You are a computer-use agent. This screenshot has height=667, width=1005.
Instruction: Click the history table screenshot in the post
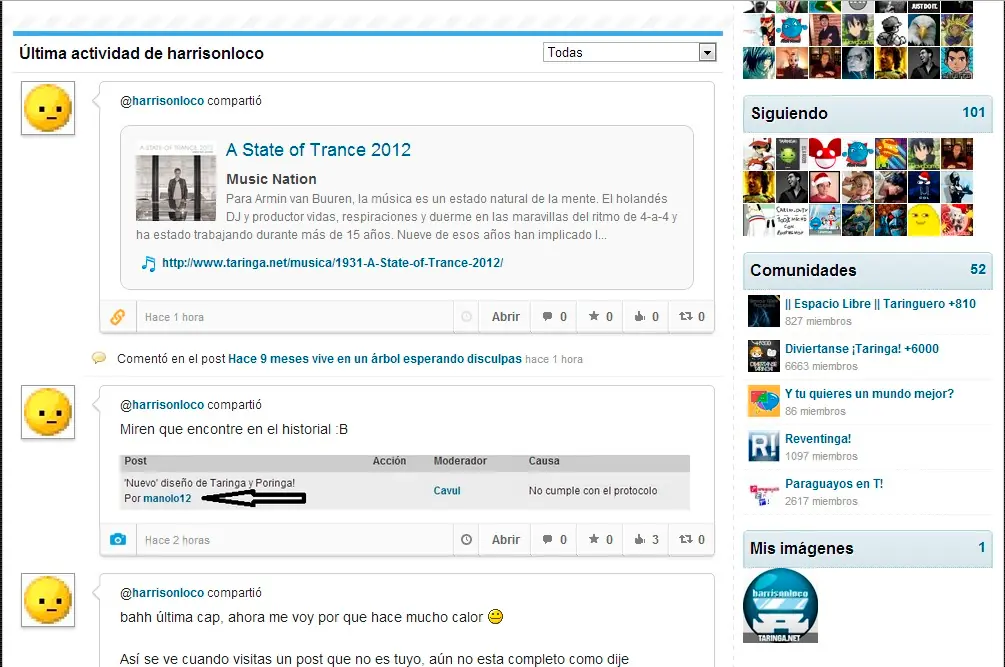(404, 482)
